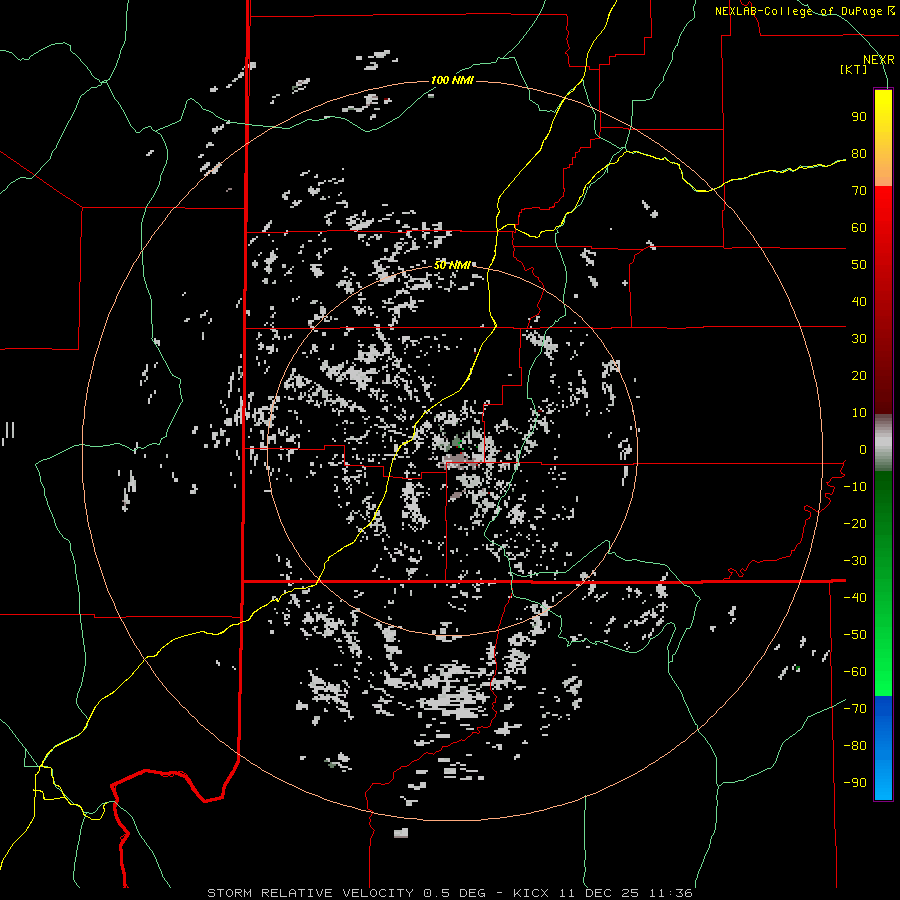
Task: Click the [KT] units label
Action: coord(853,69)
